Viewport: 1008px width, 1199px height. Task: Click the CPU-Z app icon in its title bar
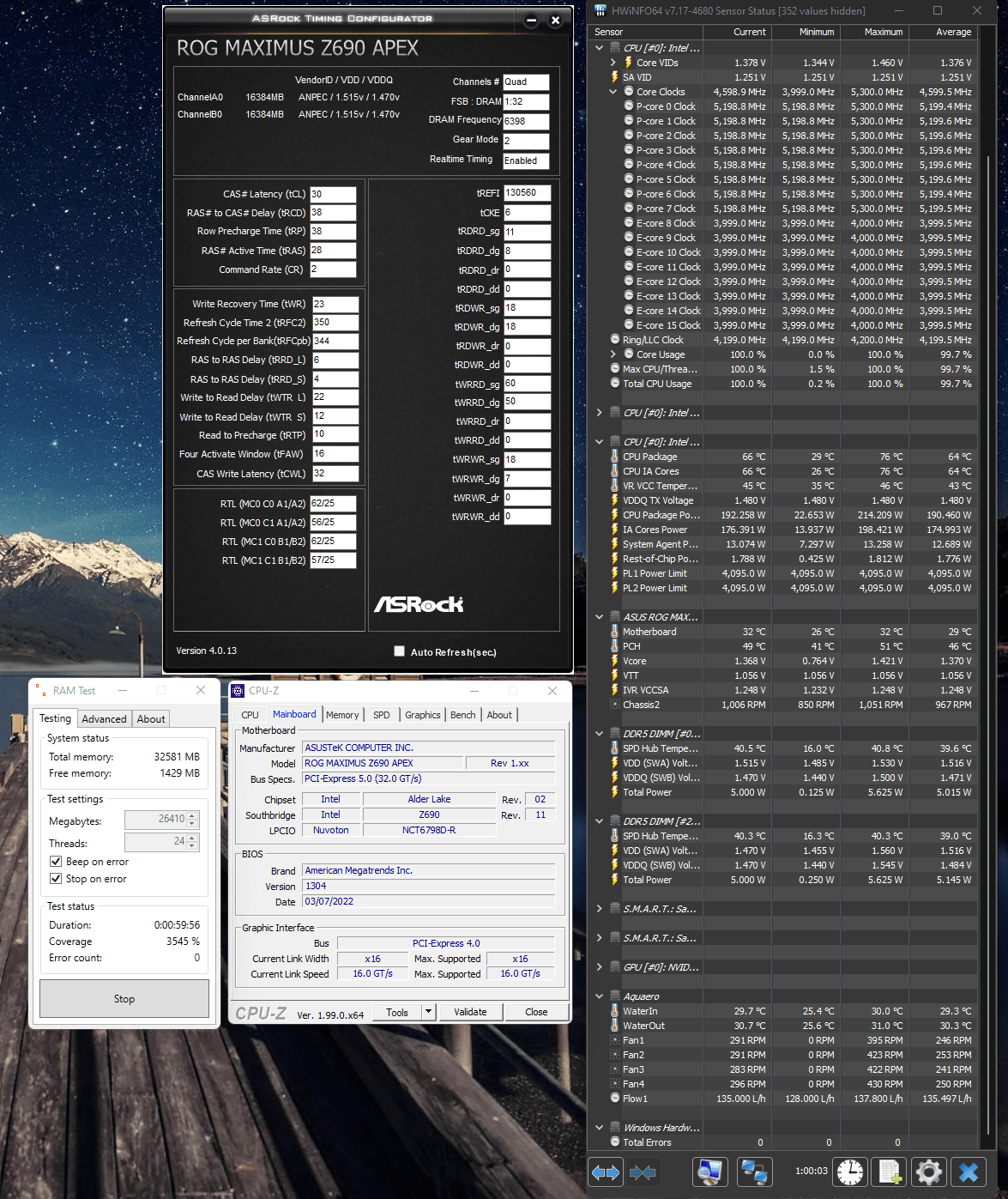coord(238,690)
